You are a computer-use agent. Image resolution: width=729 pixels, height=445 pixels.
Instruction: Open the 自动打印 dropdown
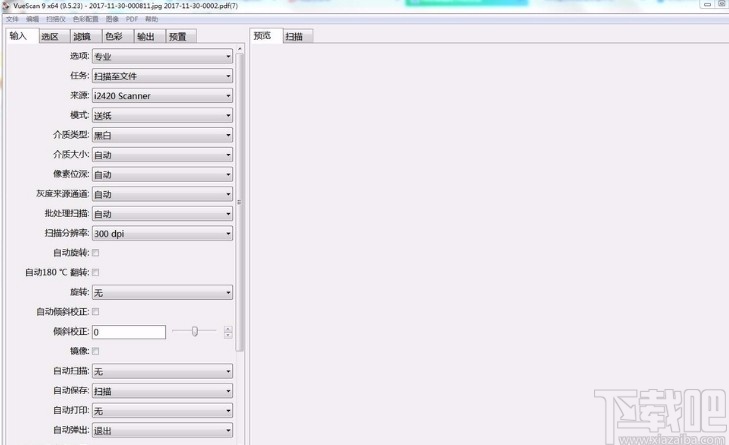(162, 411)
